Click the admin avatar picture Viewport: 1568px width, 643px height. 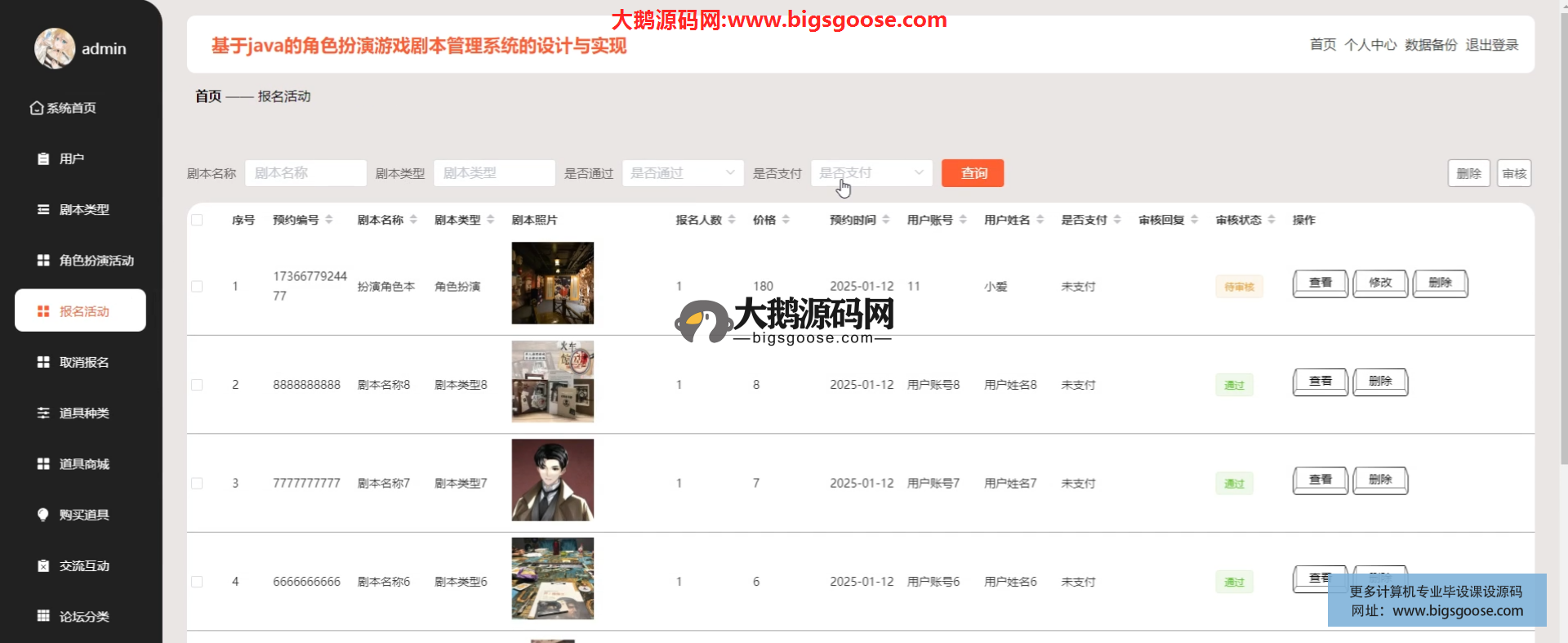[x=54, y=48]
